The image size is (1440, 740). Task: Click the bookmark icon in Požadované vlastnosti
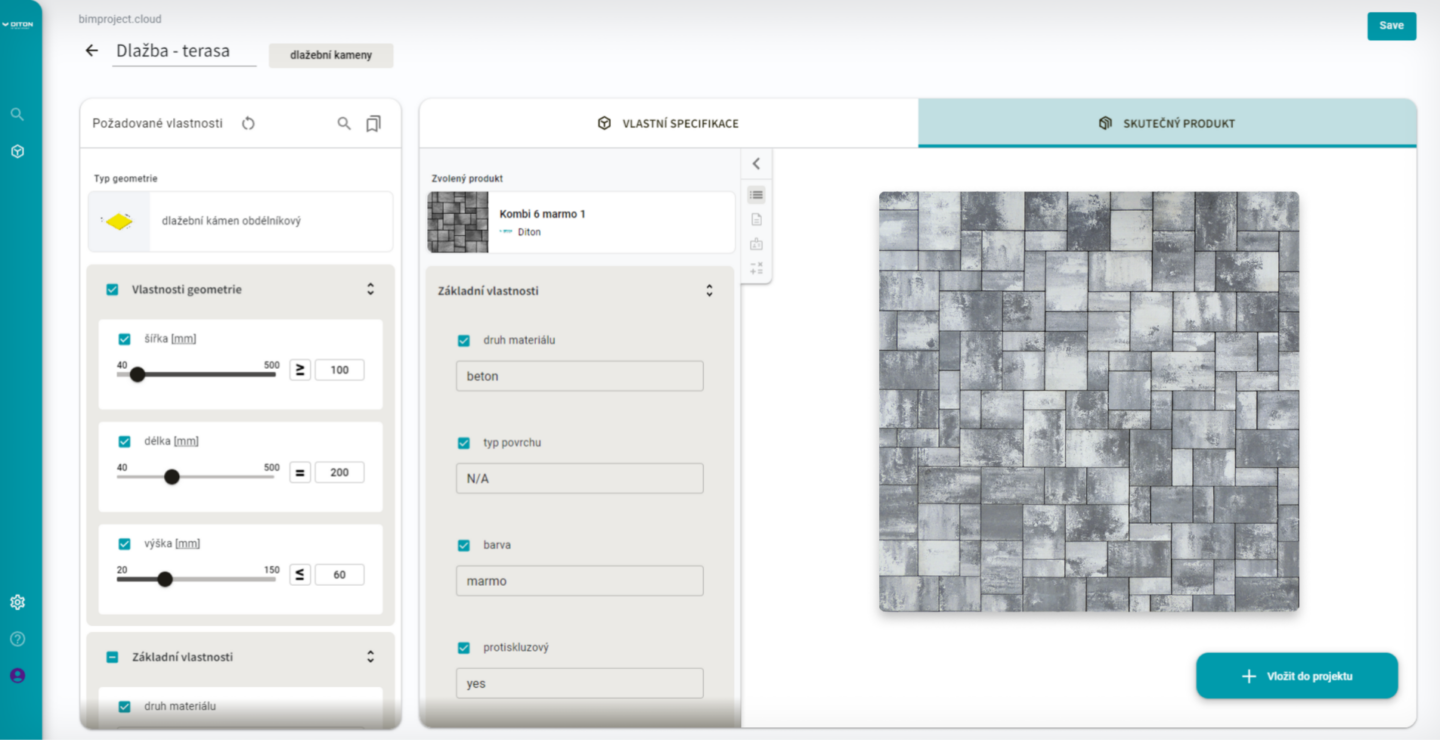tap(373, 123)
